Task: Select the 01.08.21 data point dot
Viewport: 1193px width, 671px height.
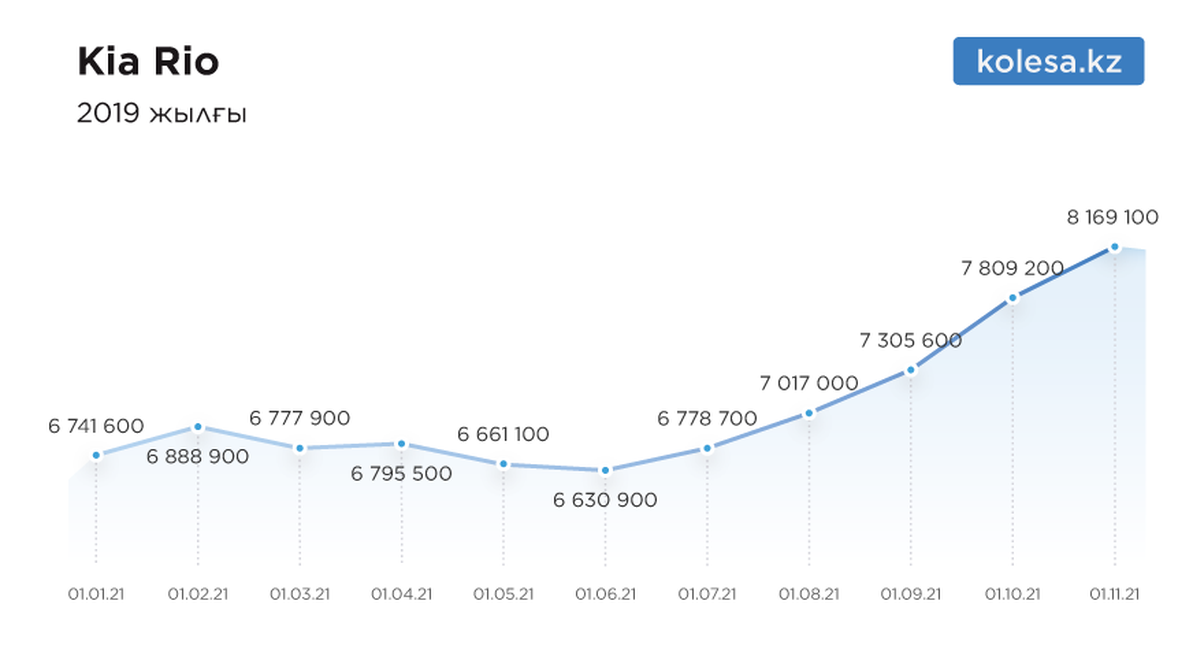Action: point(808,413)
